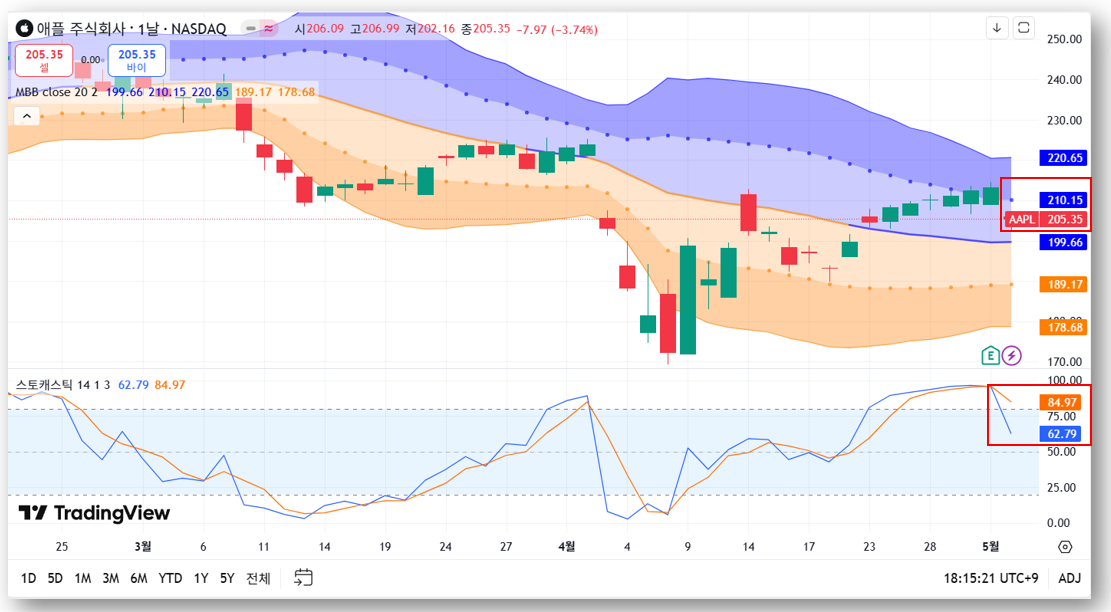The height and width of the screenshot is (612, 1111).
Task: Click the 4월 date on time axis
Action: click(x=567, y=546)
